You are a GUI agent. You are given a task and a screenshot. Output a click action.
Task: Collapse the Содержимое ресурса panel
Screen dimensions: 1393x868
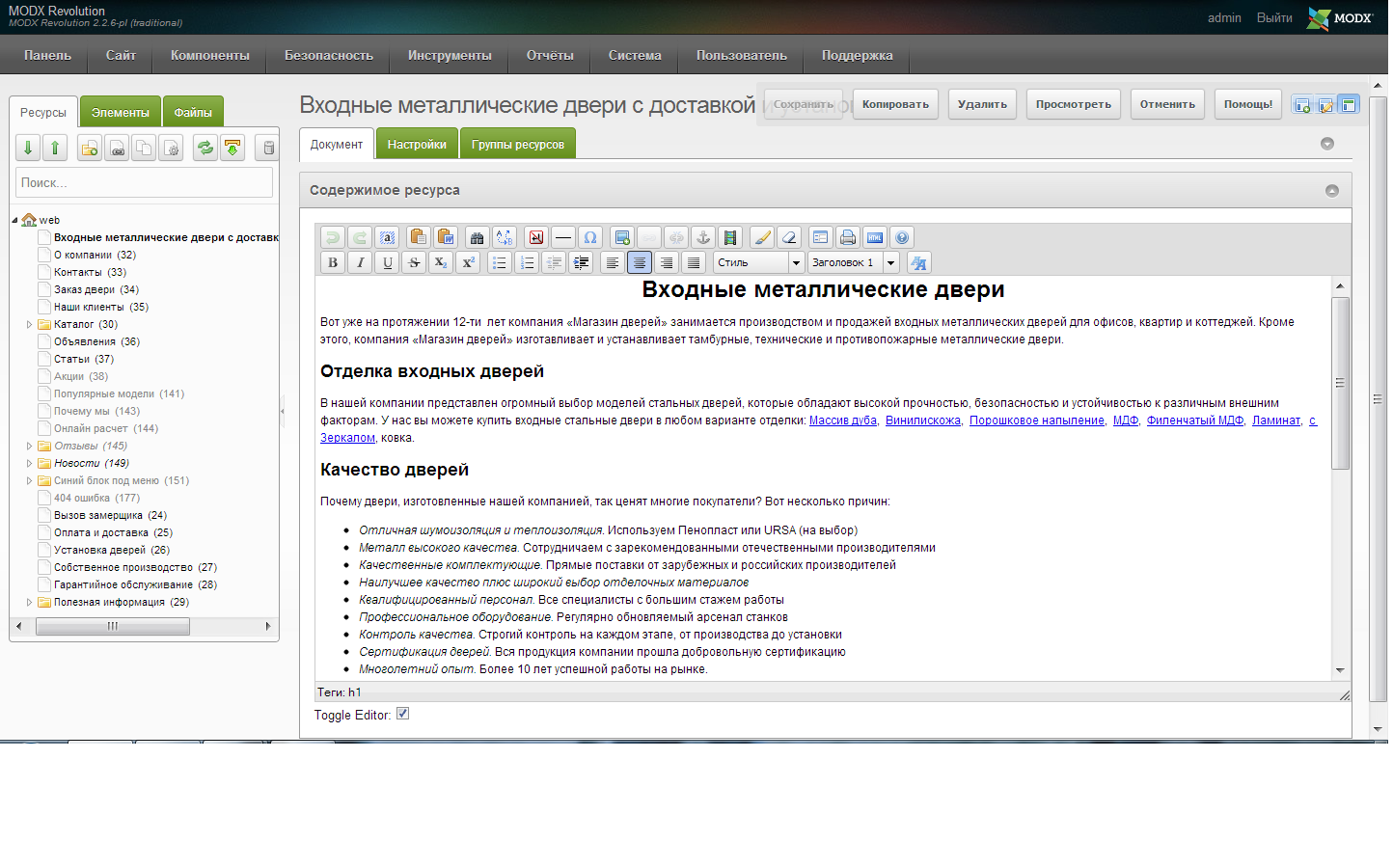pos(1331,191)
